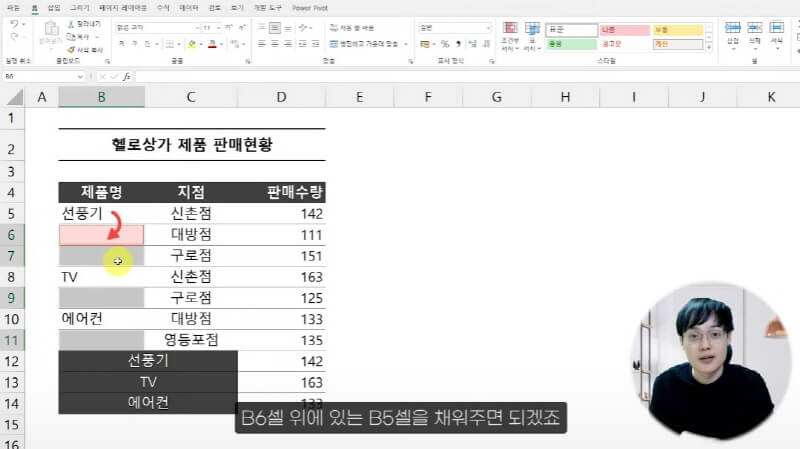Apply percent style icon

pos(445,44)
